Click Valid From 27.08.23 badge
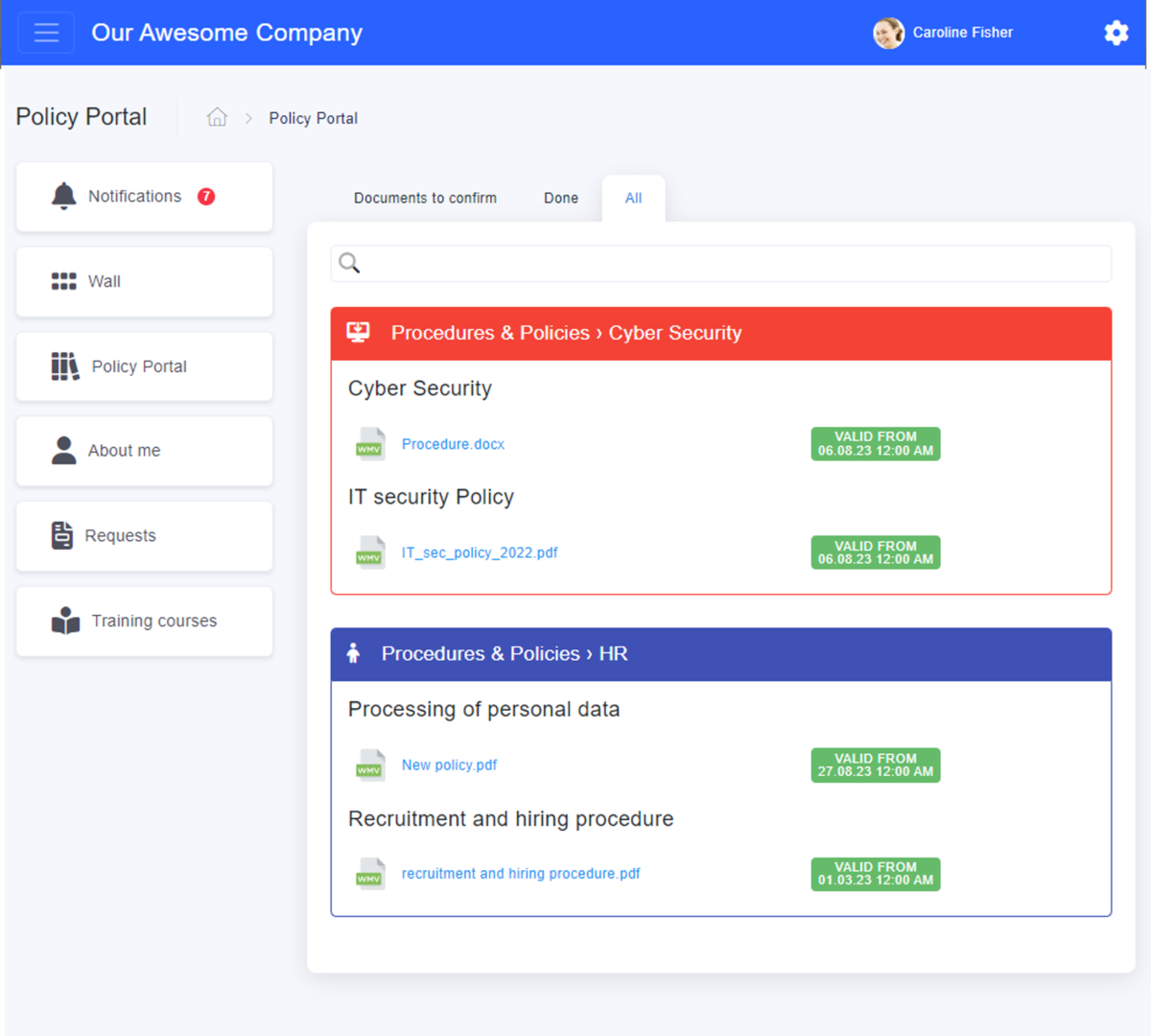The width and height of the screenshot is (1151, 1036). pos(876,765)
